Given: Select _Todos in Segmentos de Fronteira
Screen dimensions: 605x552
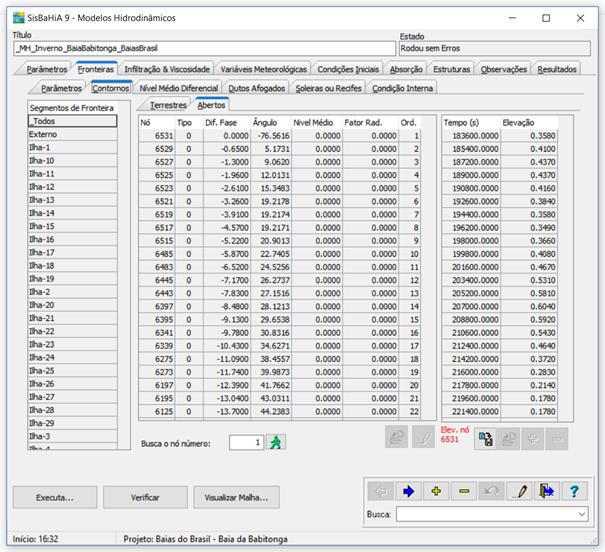Looking at the screenshot, I should click(x=73, y=121).
